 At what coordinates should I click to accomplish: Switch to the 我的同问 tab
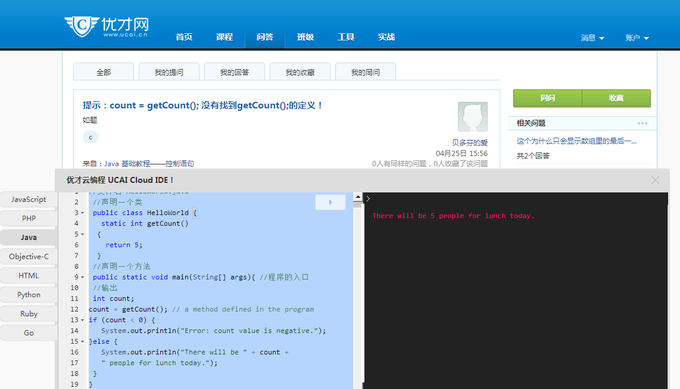366,72
